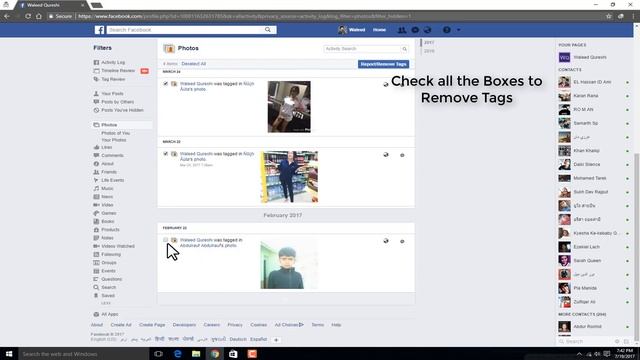Click the Likes thumbs-up icon

[96, 147]
